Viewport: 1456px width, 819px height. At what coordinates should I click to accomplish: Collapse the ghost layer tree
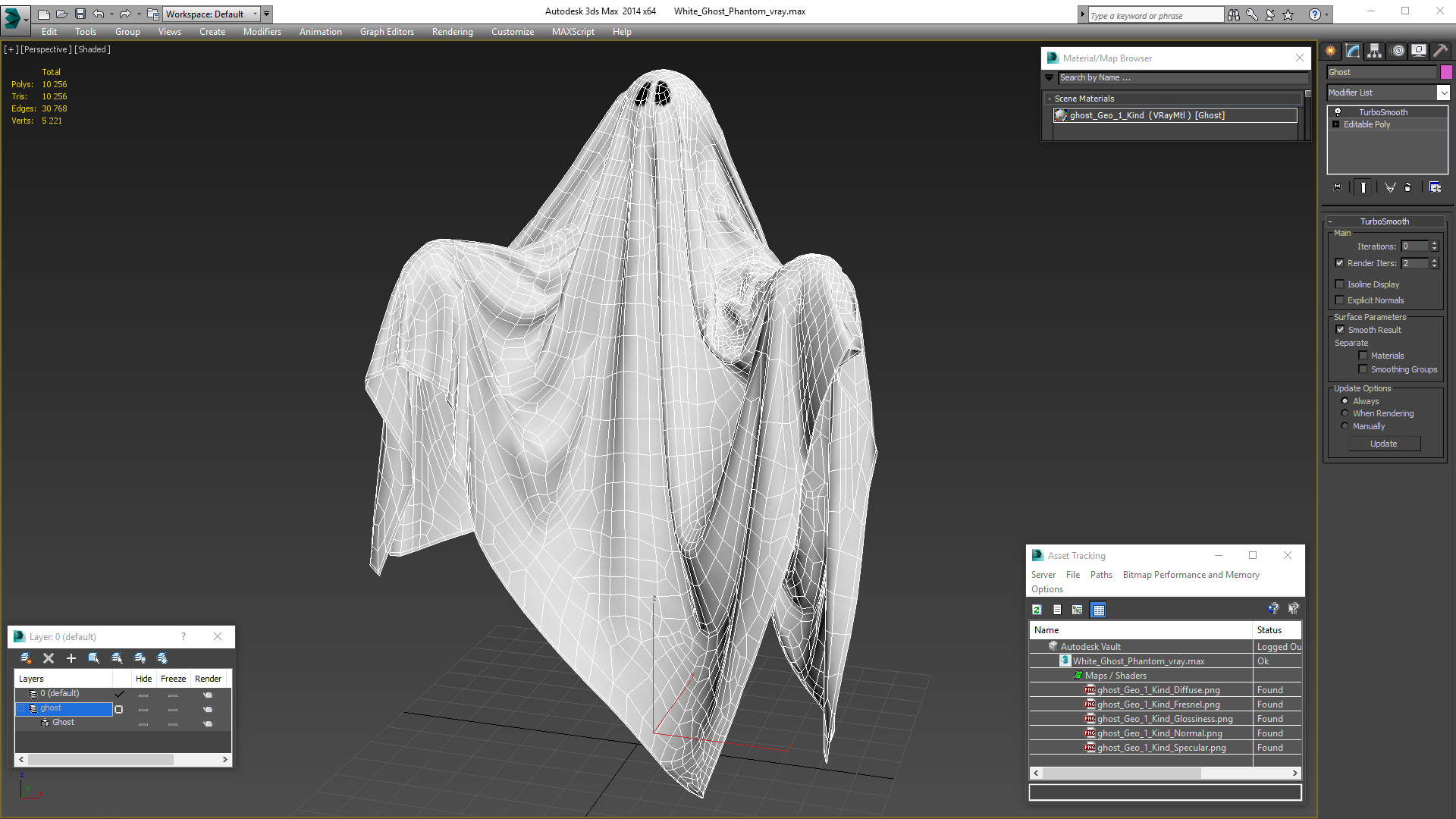(x=22, y=708)
